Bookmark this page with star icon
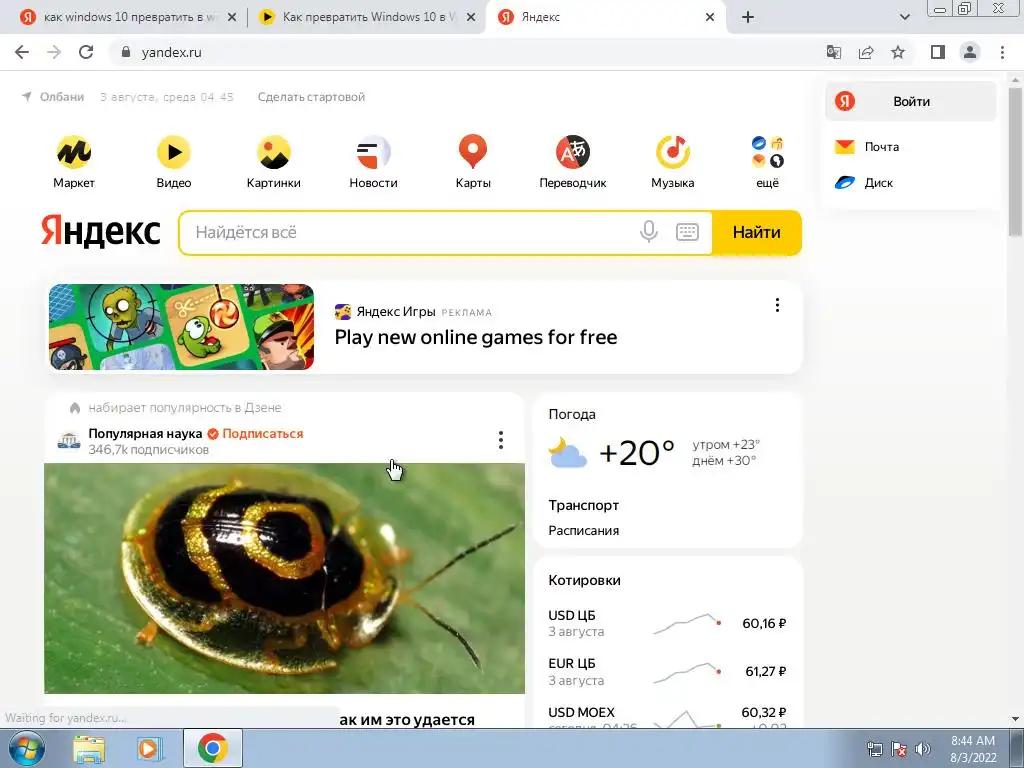This screenshot has width=1024, height=768. click(898, 52)
